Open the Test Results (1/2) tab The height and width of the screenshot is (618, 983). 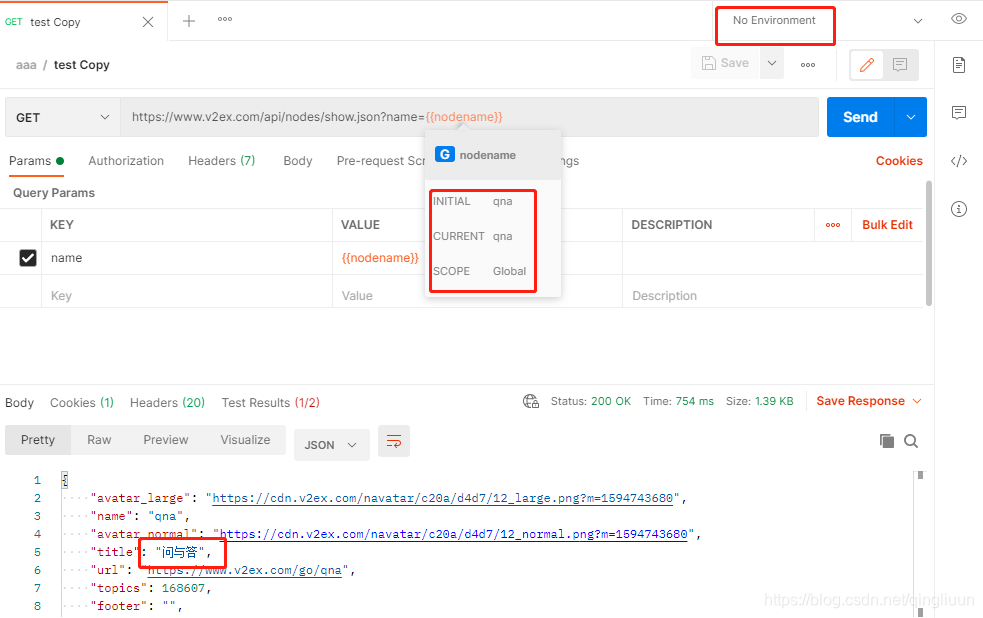click(x=270, y=402)
